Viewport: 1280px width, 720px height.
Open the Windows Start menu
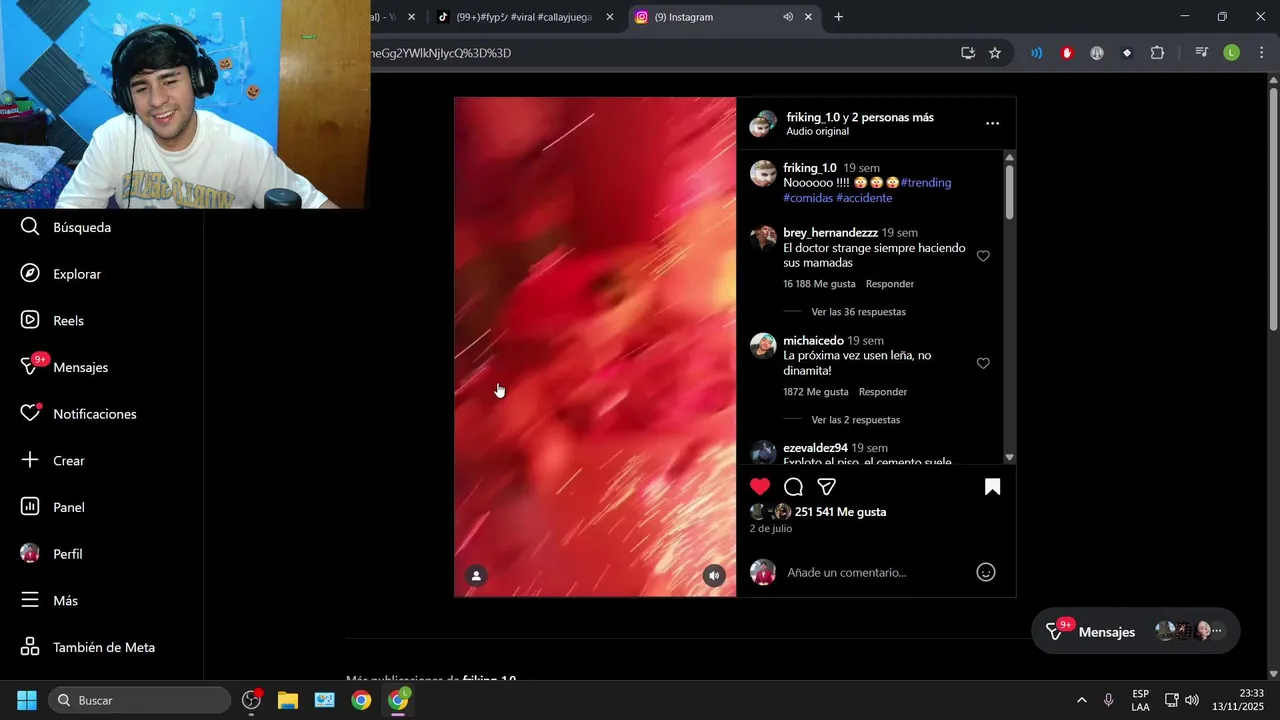pyautogui.click(x=27, y=700)
